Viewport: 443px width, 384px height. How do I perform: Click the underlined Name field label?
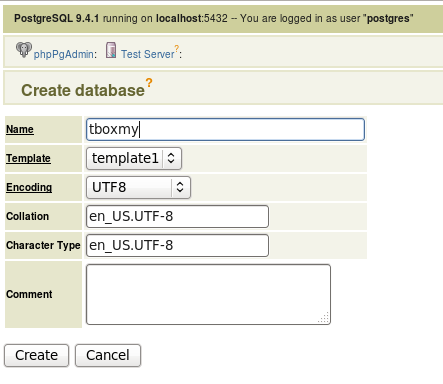point(20,129)
